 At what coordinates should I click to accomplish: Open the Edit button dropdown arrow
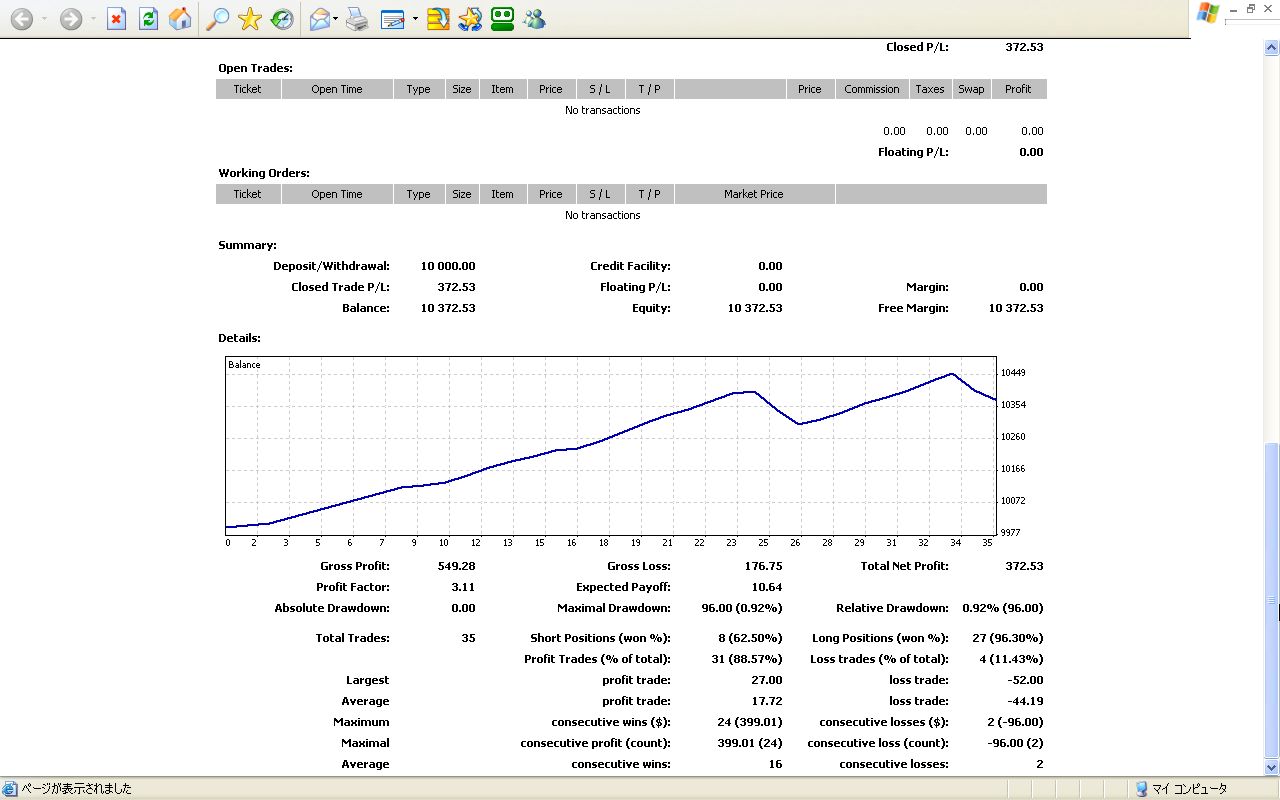pos(415,19)
